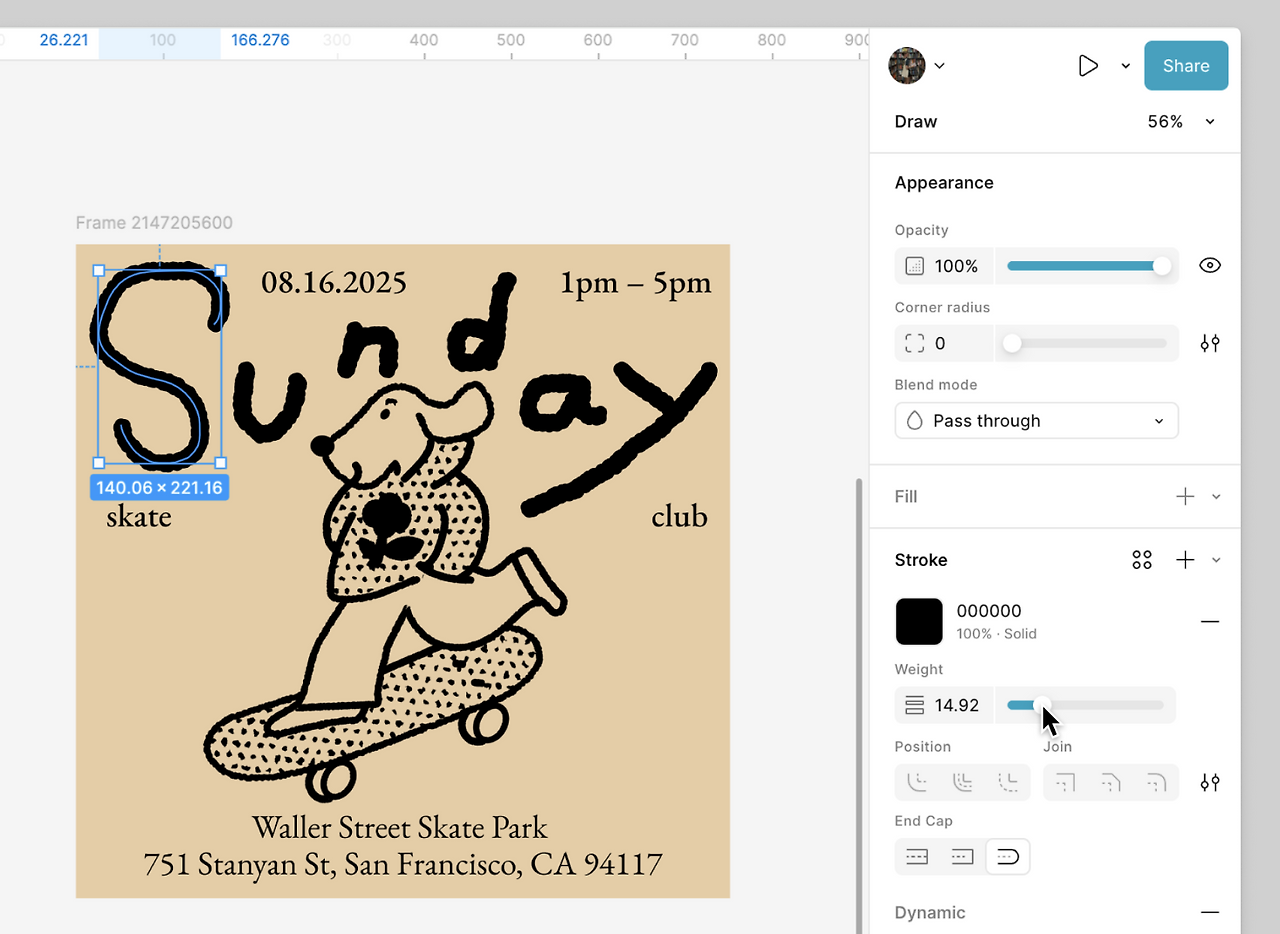Add a new fill
This screenshot has width=1280, height=934.
(1185, 497)
